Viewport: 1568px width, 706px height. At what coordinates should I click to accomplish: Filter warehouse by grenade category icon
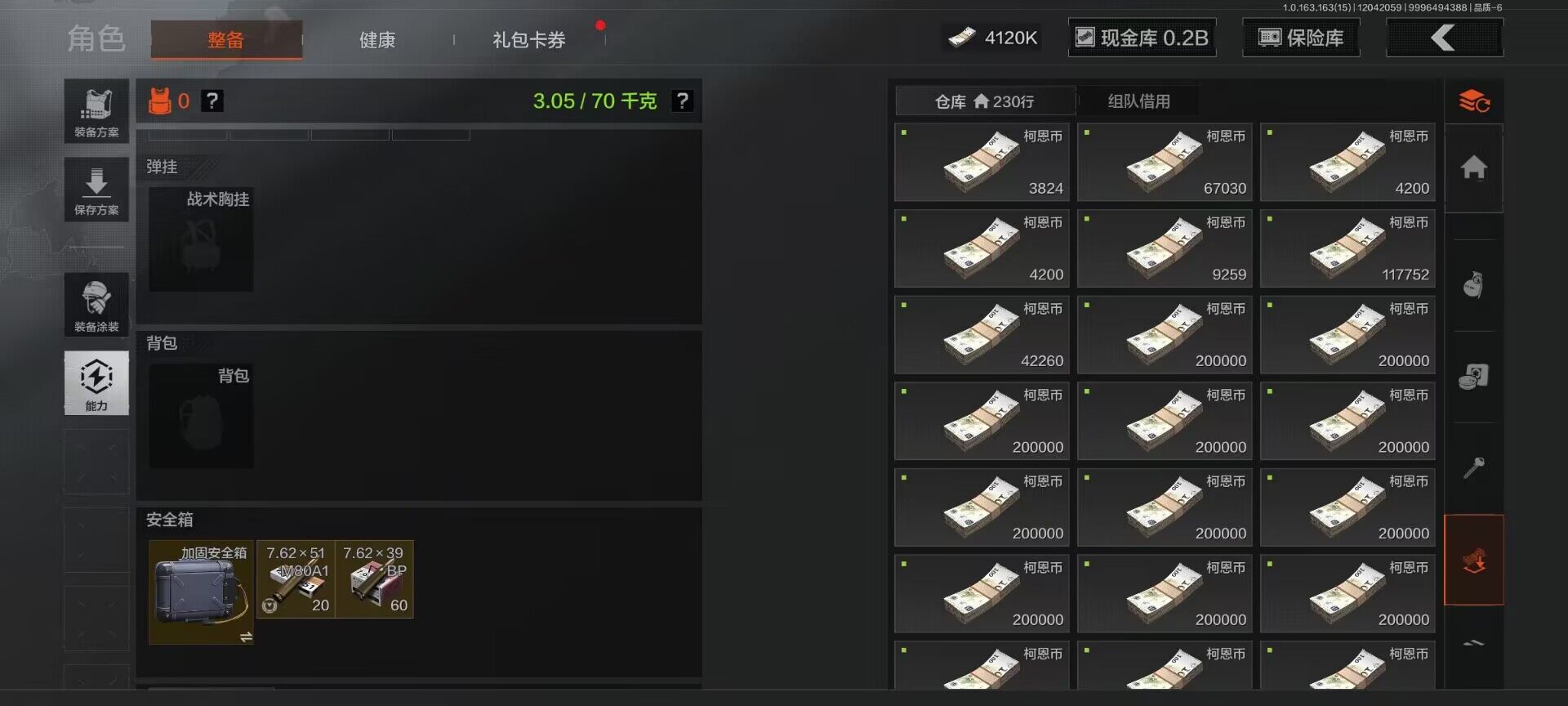click(1473, 285)
